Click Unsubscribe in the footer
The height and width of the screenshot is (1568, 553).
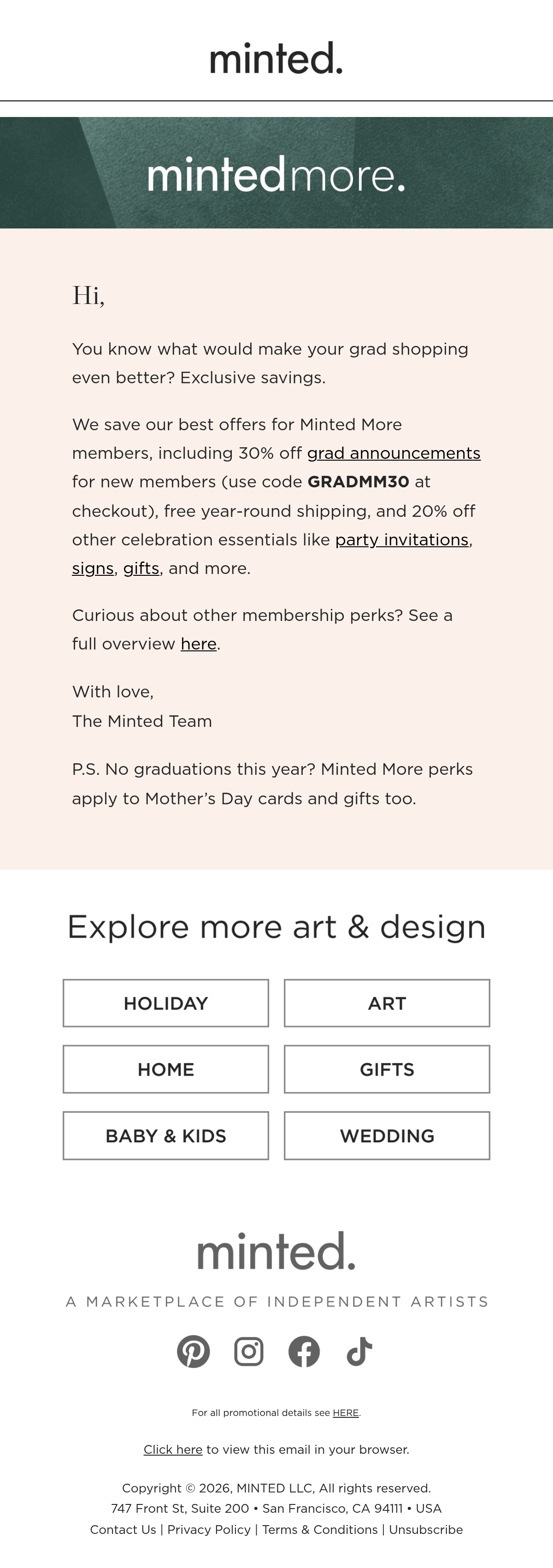(426, 1530)
